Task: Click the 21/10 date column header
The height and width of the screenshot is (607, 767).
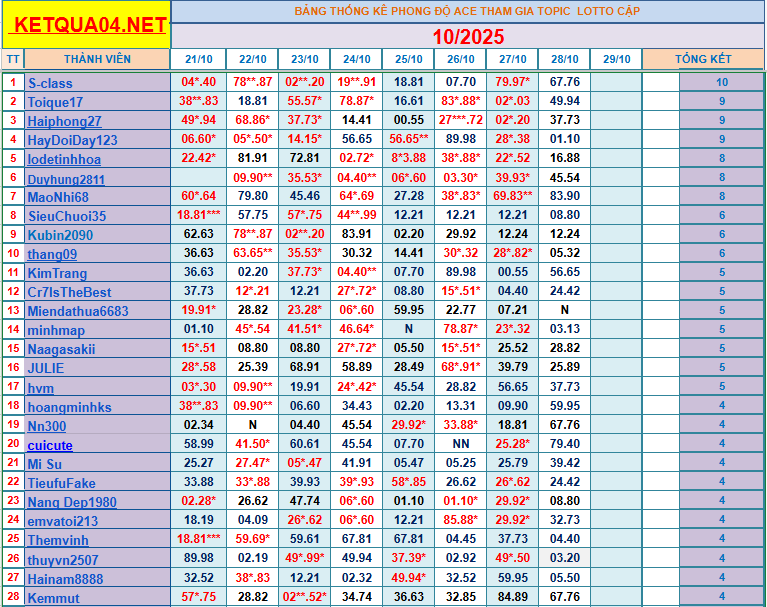Action: 198,59
